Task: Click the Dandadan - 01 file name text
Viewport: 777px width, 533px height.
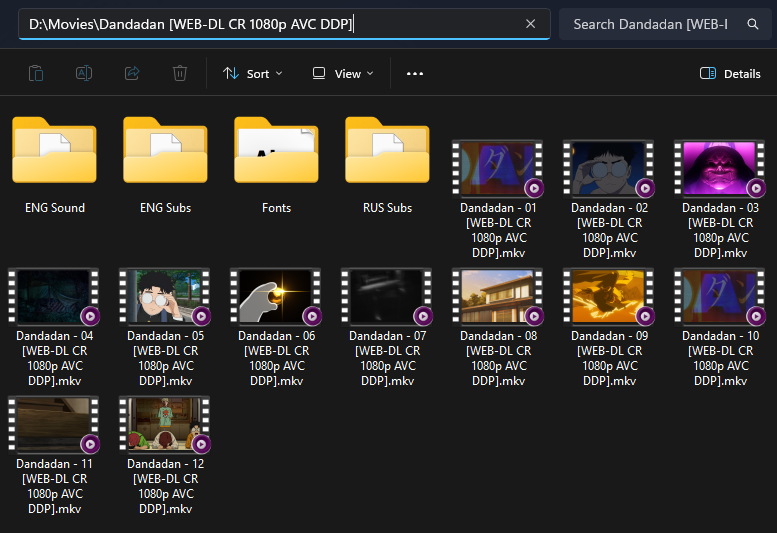Action: [x=498, y=230]
